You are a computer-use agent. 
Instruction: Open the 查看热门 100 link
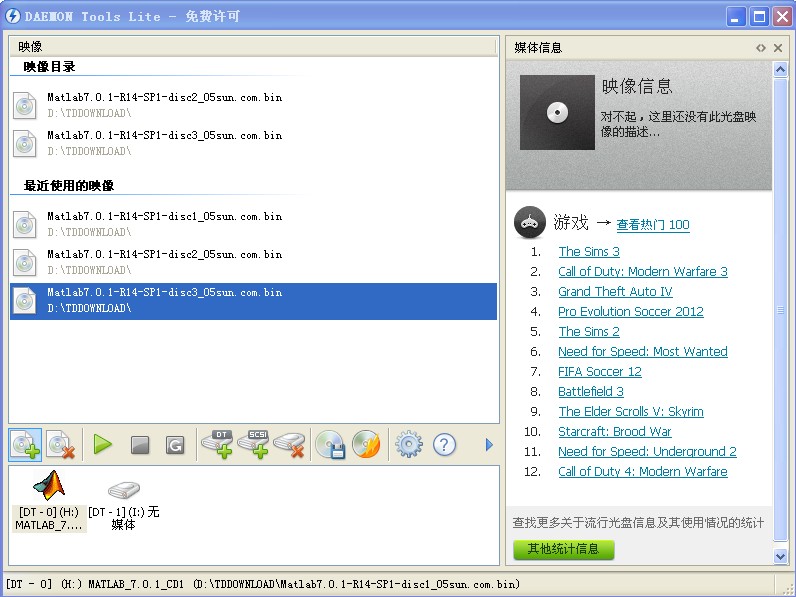(652, 225)
